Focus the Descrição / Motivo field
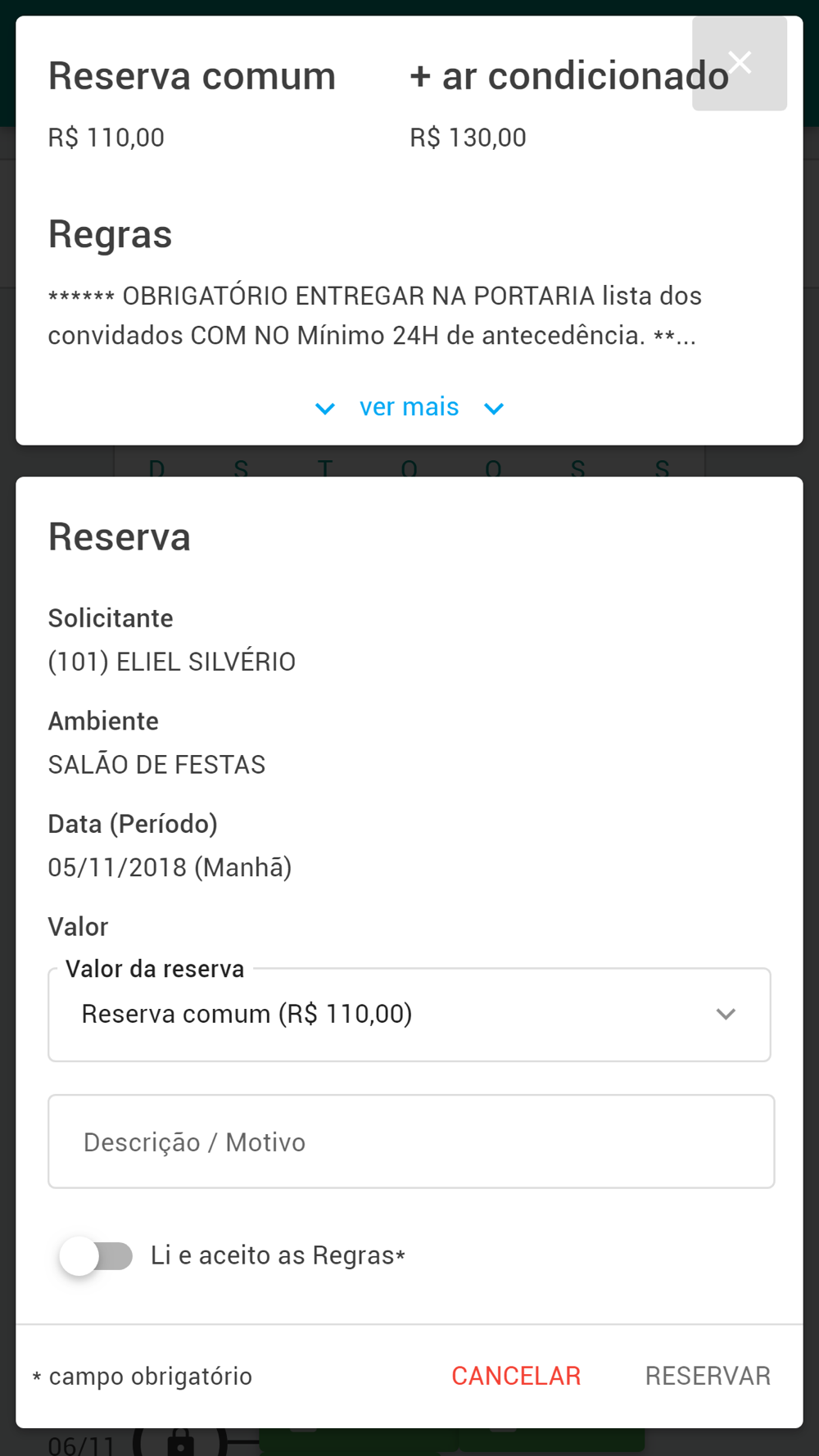 411,1142
